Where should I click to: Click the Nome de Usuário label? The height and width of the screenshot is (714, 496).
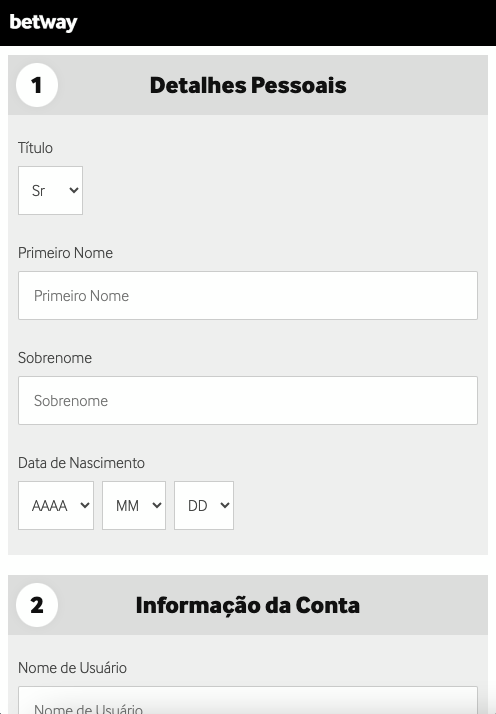coord(72,668)
